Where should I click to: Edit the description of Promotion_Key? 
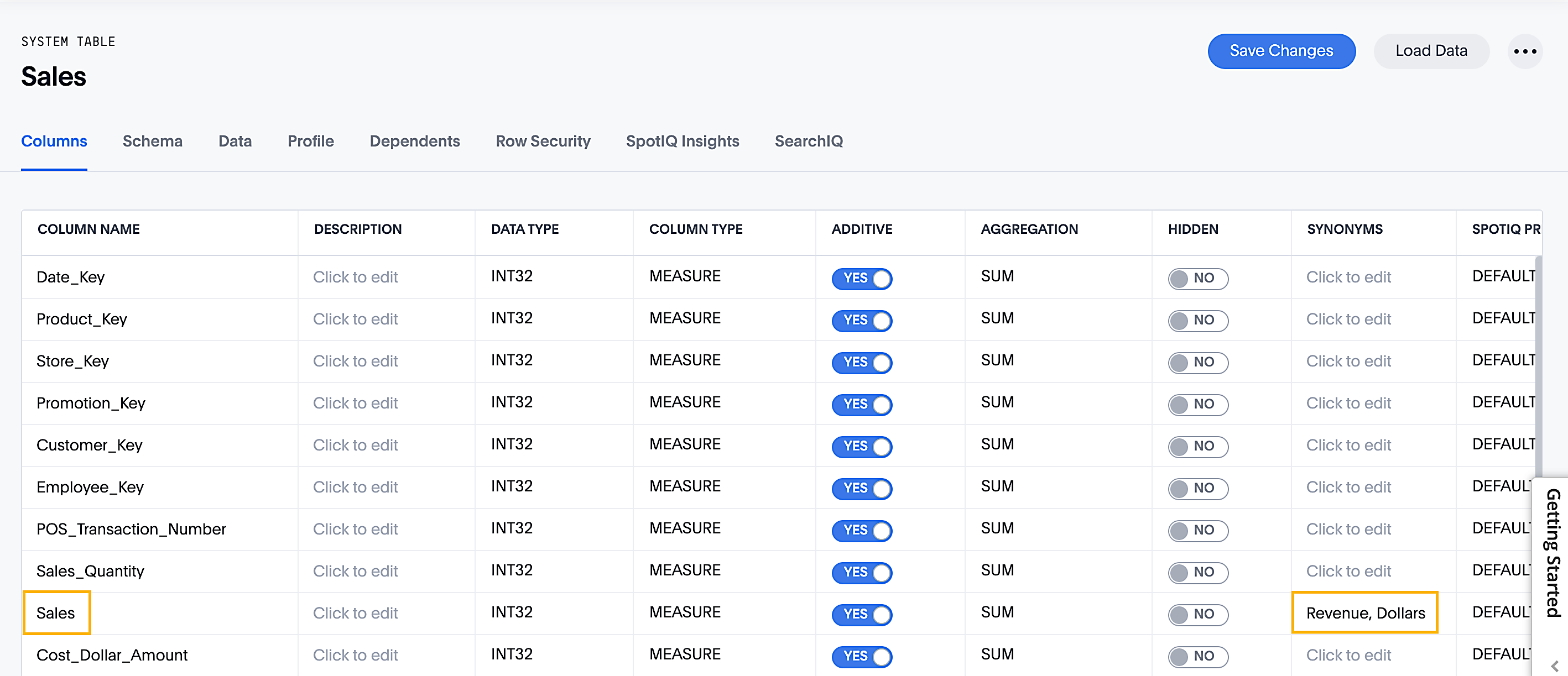tap(356, 403)
